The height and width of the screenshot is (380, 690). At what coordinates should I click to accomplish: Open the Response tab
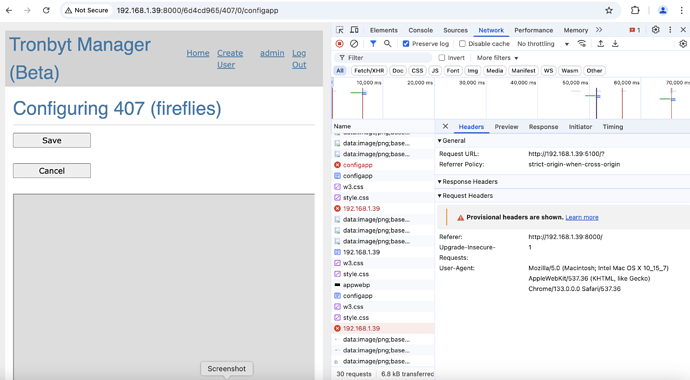coord(543,127)
